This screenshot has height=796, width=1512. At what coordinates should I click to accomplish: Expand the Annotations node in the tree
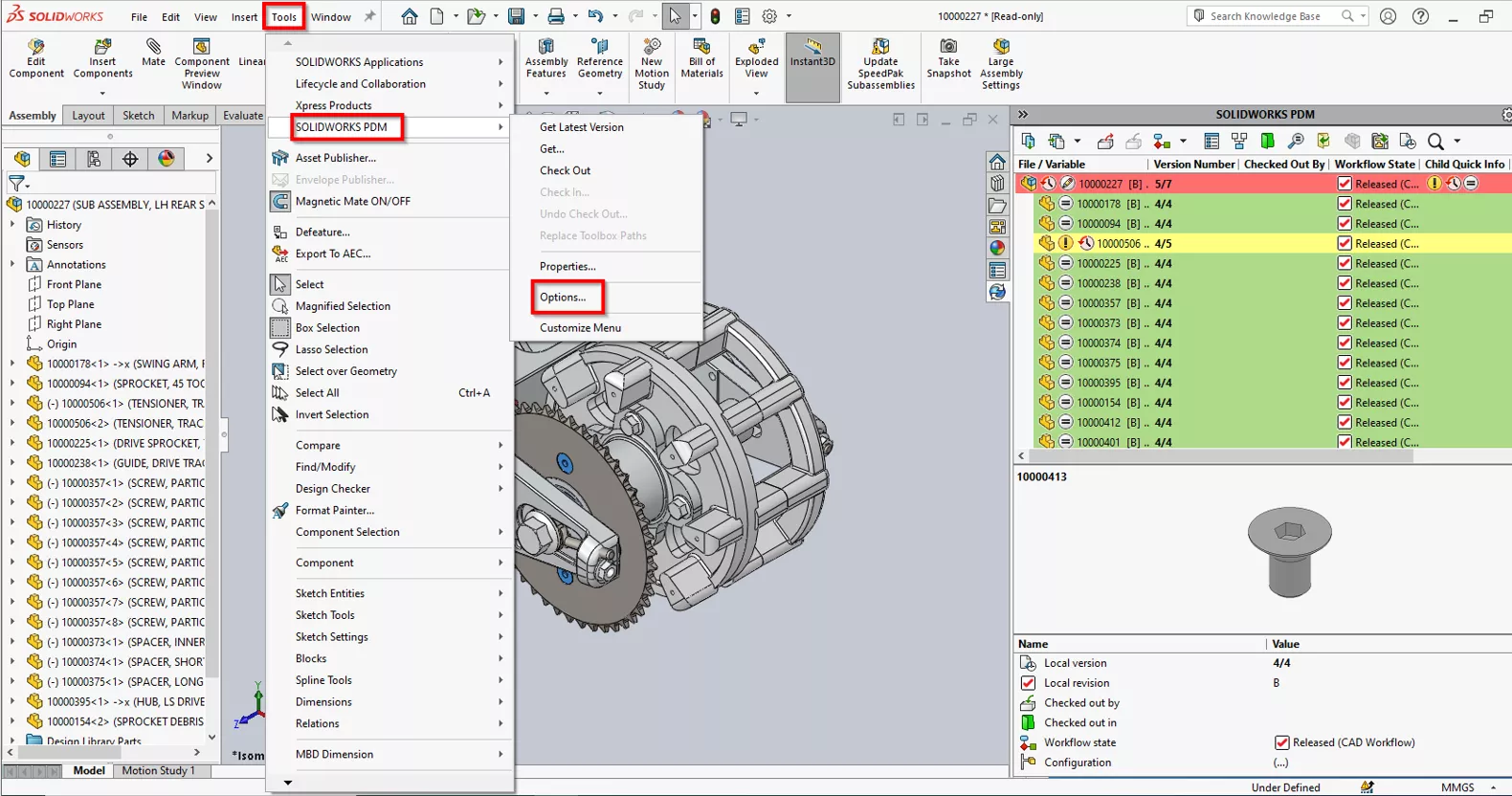click(12, 264)
